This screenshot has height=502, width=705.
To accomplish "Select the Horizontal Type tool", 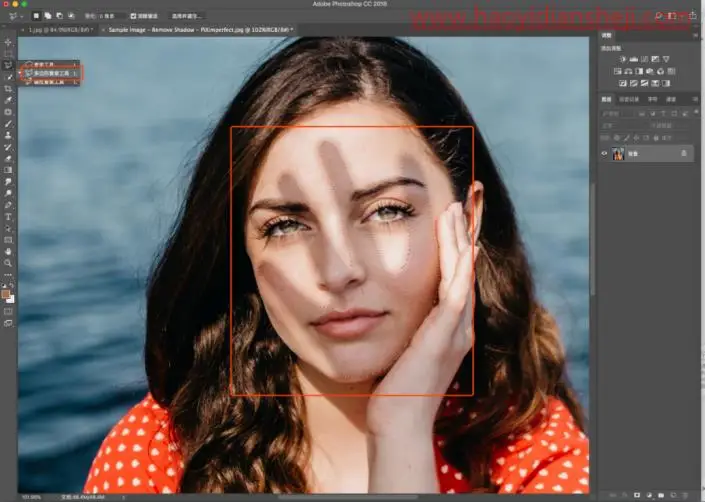I will tap(8, 217).
